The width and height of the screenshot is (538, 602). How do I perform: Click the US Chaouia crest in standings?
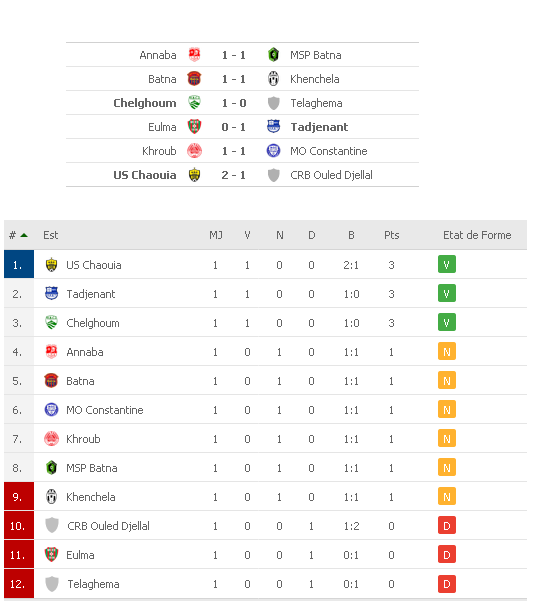(x=51, y=265)
